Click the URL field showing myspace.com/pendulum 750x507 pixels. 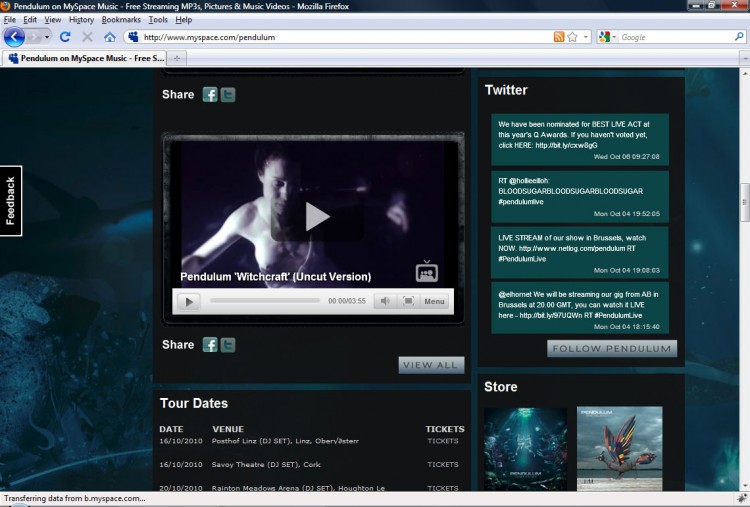pyautogui.click(x=346, y=37)
